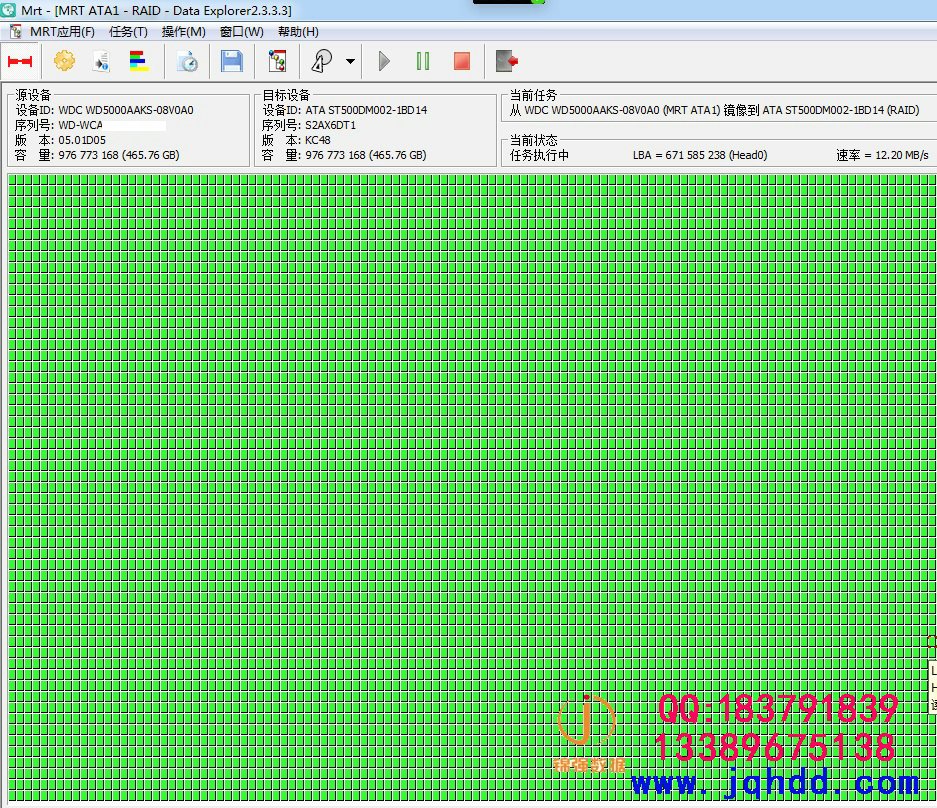Open the orange gear settings icon

[65, 61]
